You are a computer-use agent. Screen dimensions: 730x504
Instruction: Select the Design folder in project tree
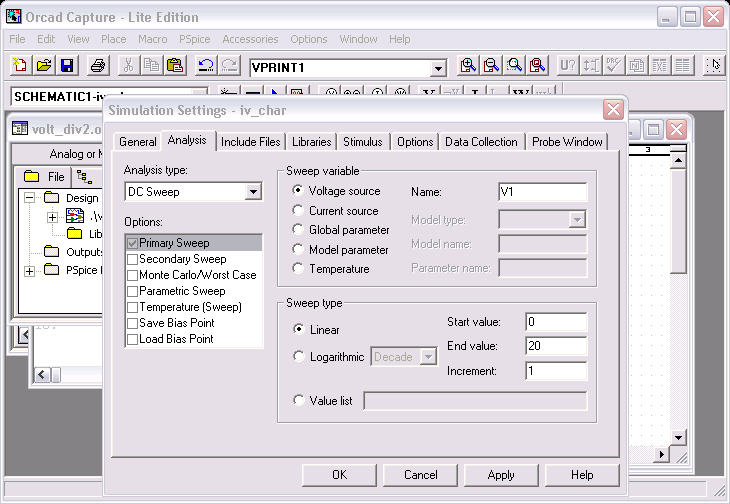(71, 198)
